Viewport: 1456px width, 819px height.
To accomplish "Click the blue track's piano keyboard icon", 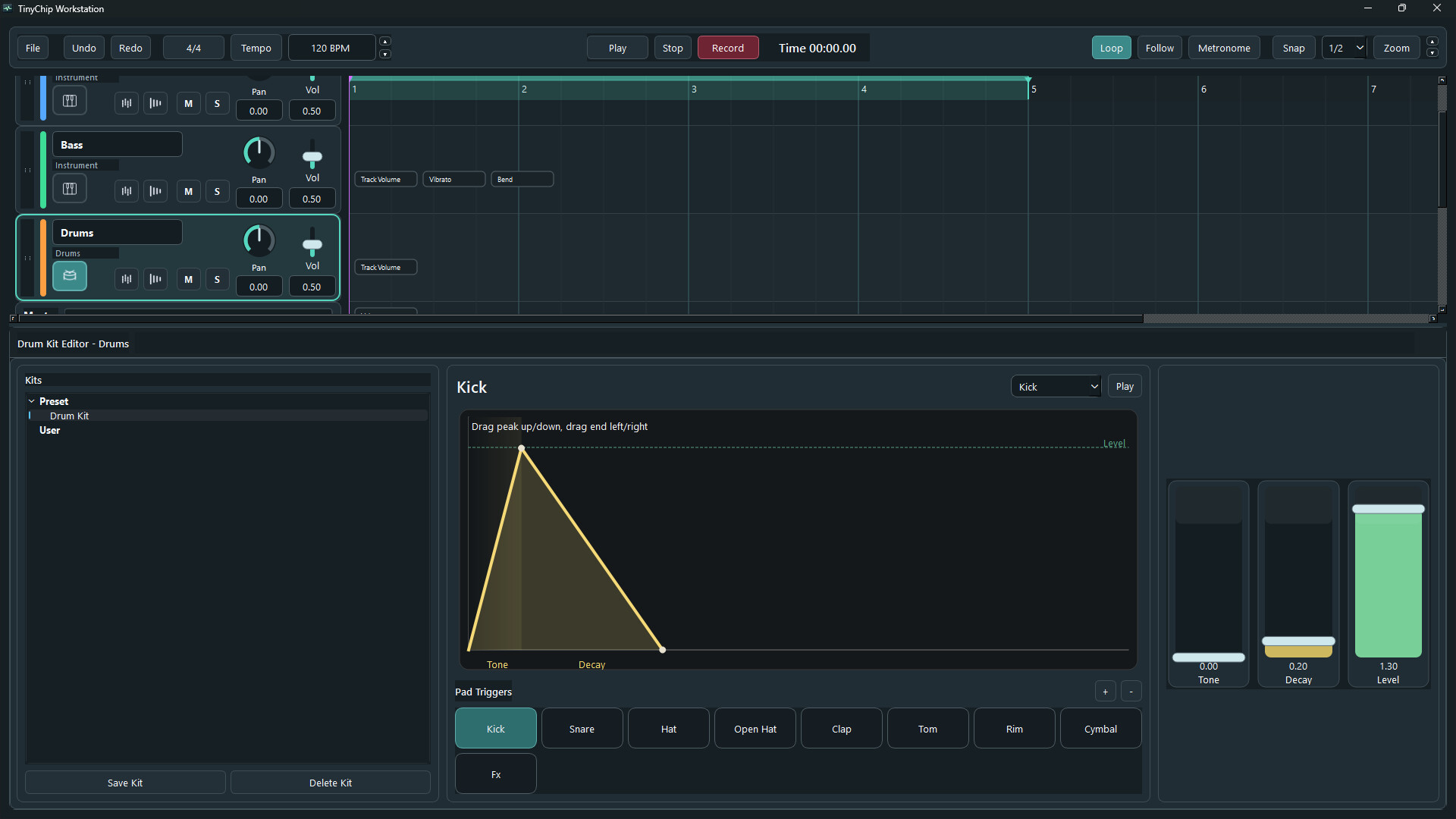I will 70,101.
